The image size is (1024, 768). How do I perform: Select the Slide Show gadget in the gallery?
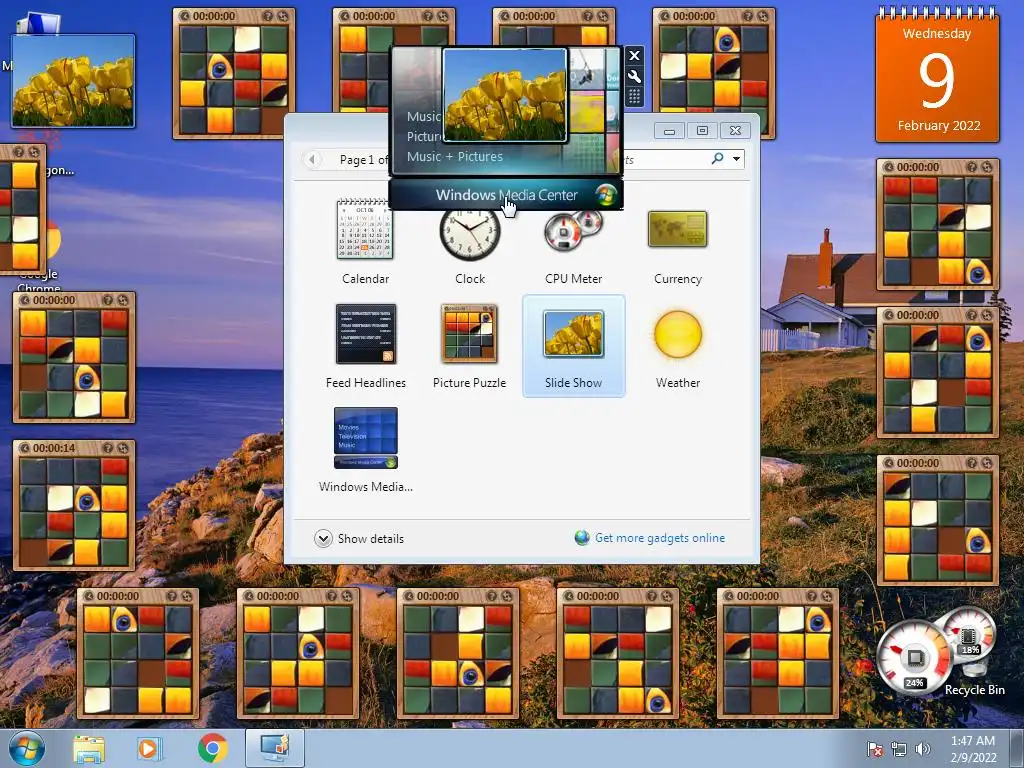[573, 346]
